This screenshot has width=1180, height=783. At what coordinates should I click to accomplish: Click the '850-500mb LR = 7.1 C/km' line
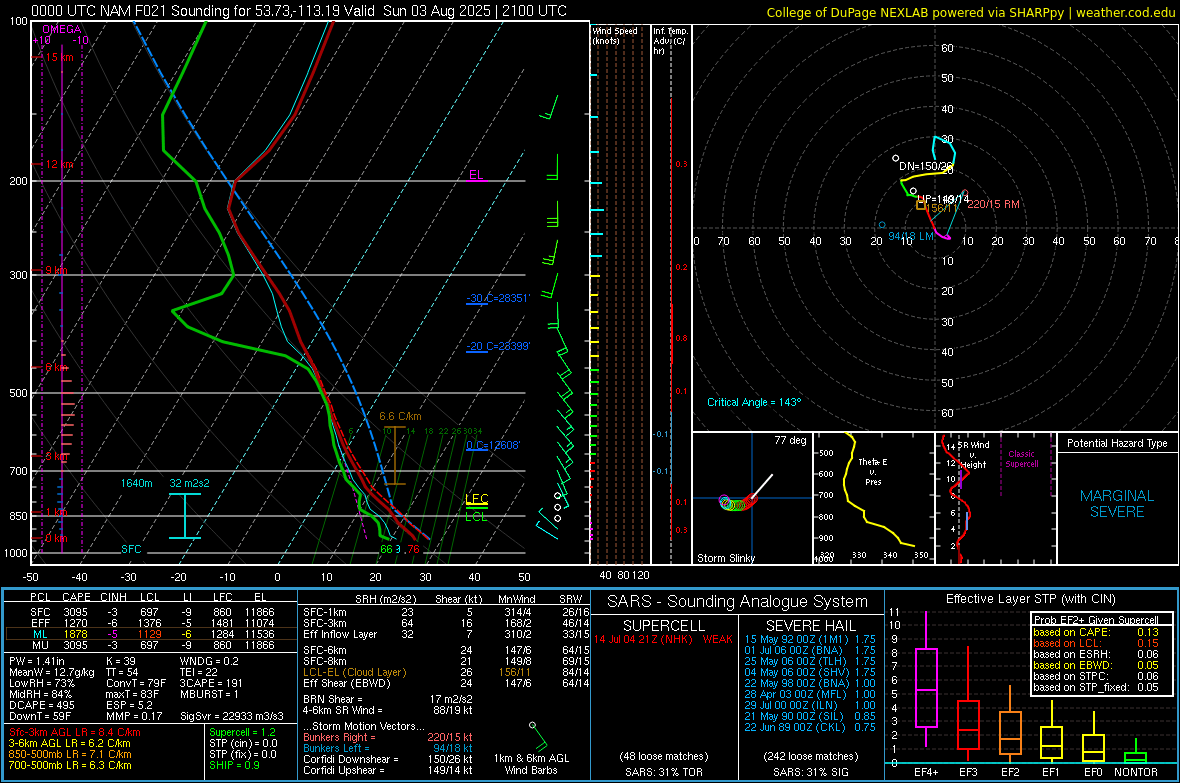point(70,754)
